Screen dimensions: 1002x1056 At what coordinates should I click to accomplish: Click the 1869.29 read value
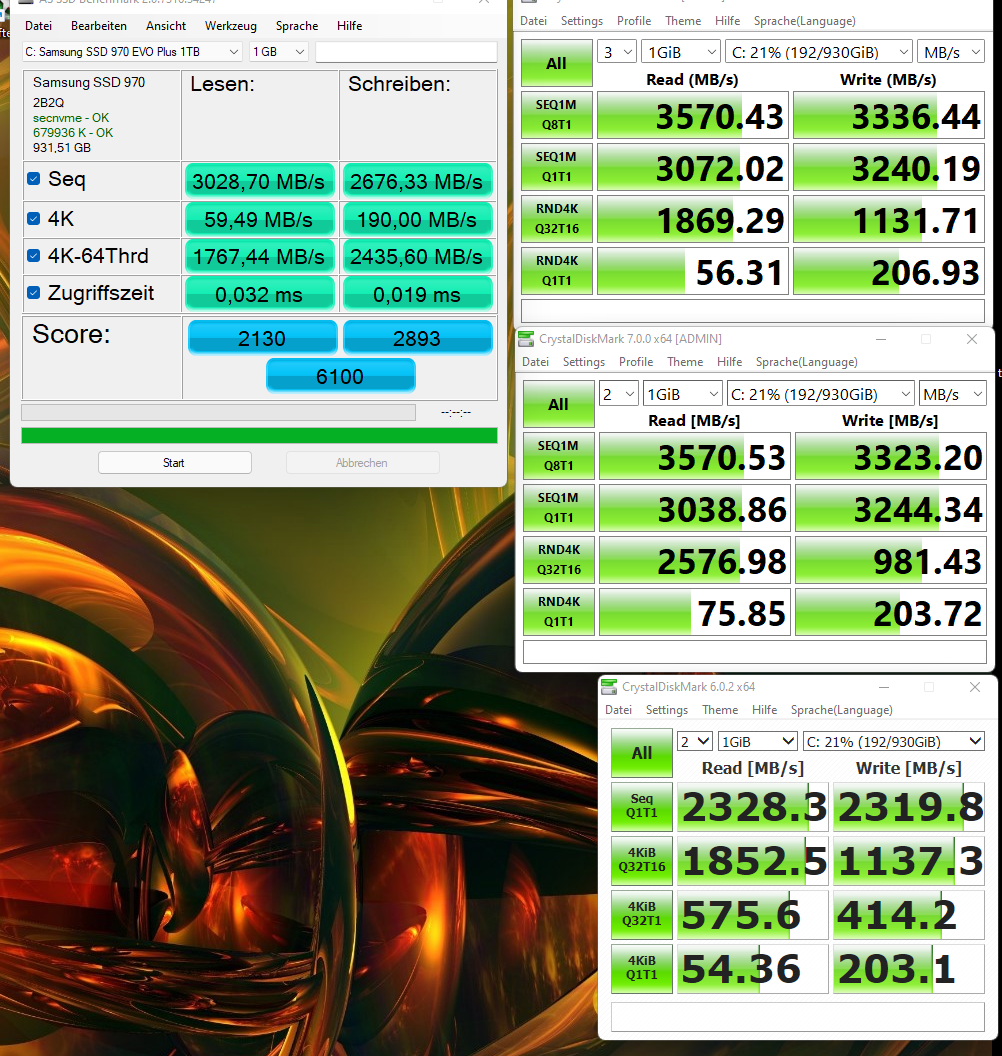[x=692, y=220]
